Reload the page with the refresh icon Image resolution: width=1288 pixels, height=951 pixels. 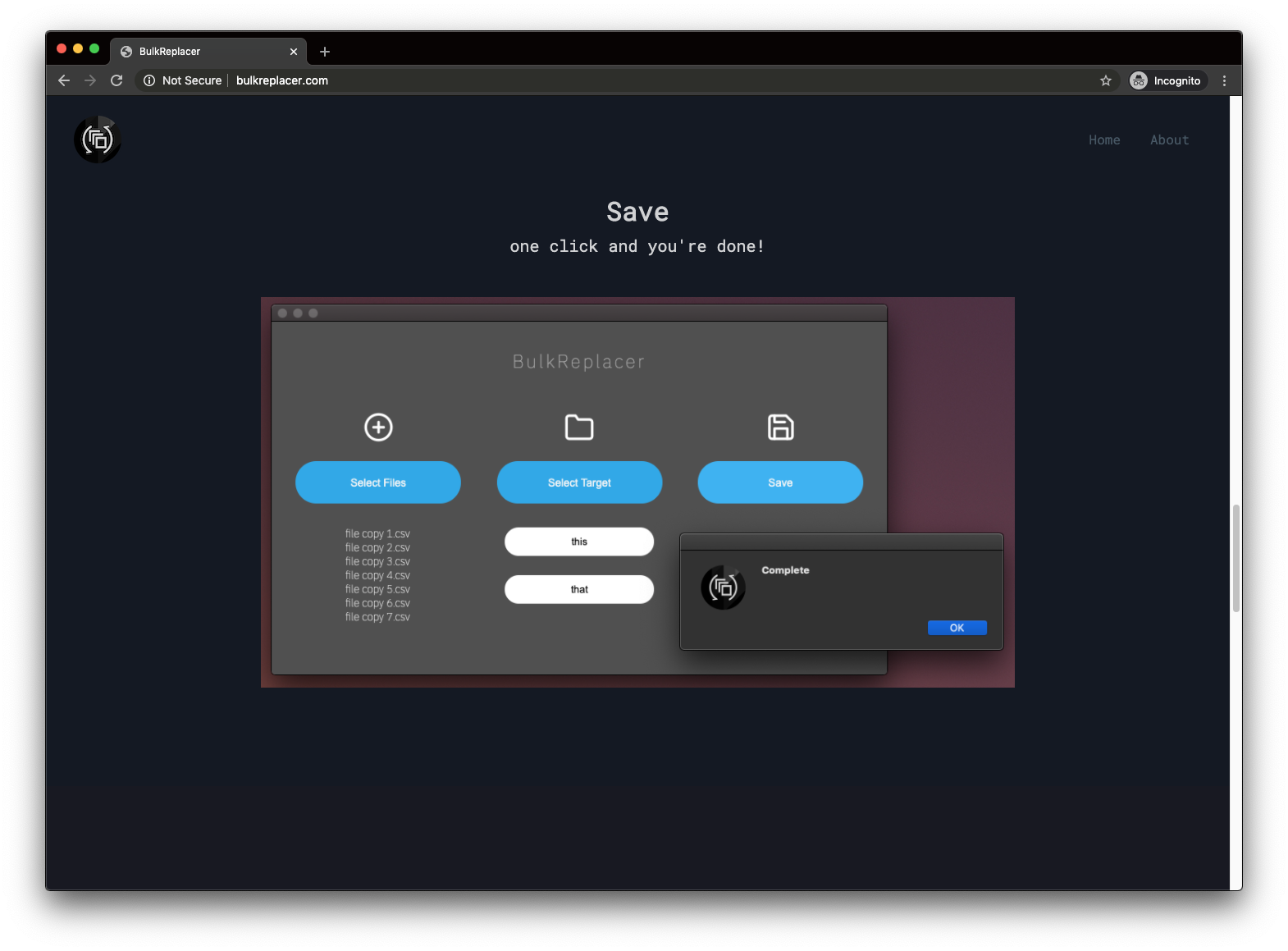(x=116, y=80)
